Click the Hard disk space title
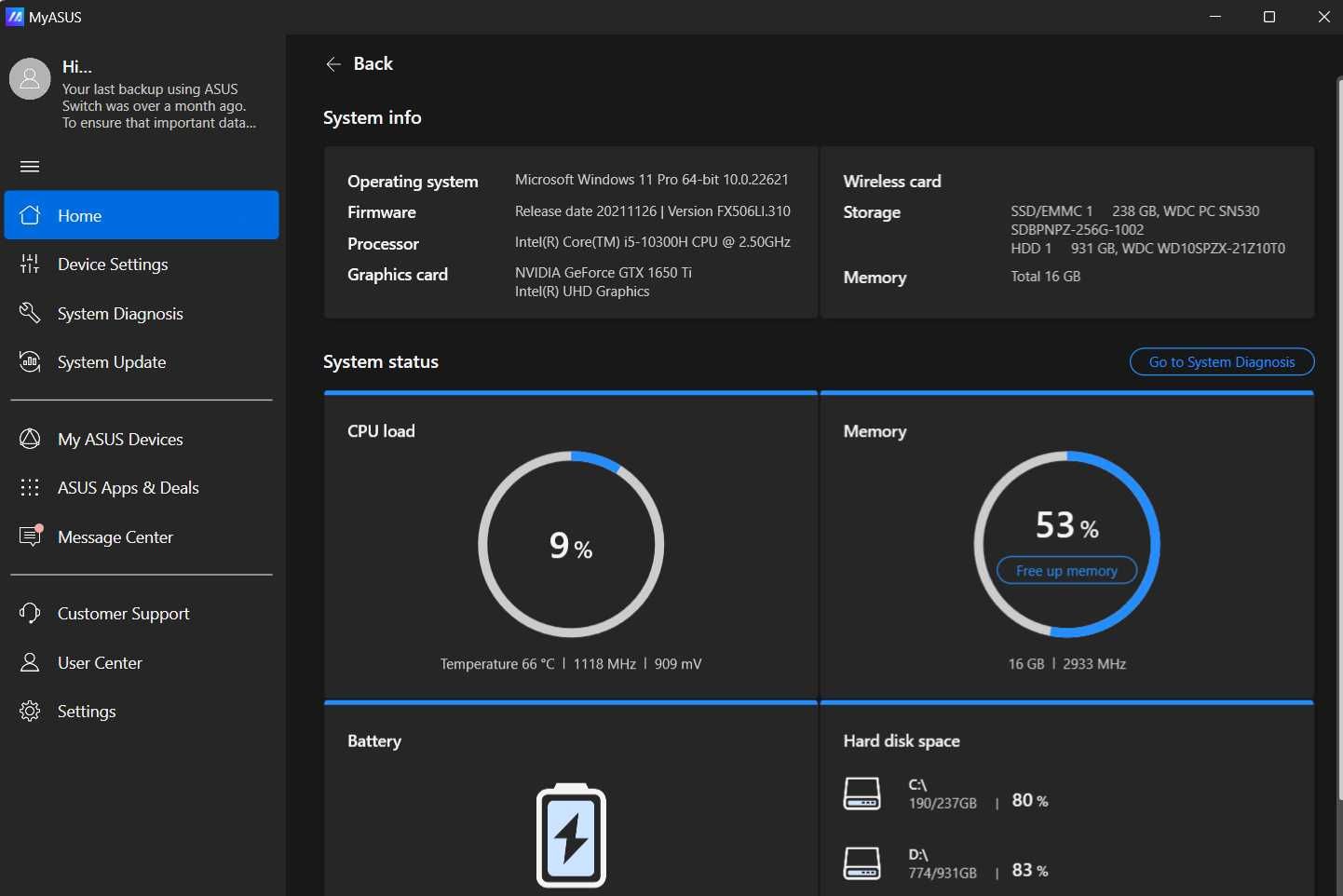The image size is (1343, 896). [902, 741]
